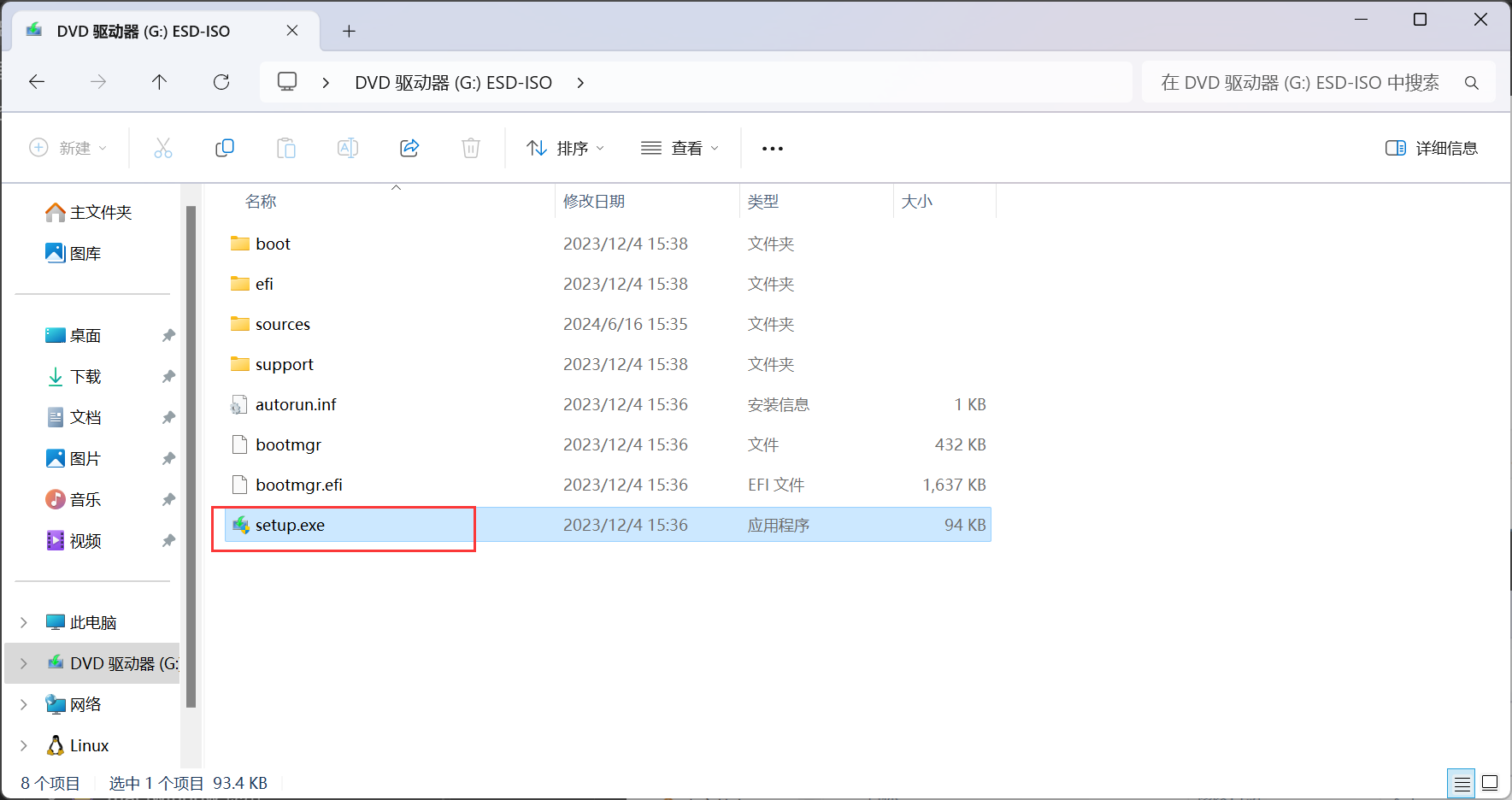Select the setup.exe application icon
Screen dimensions: 1512x800
tap(241, 525)
